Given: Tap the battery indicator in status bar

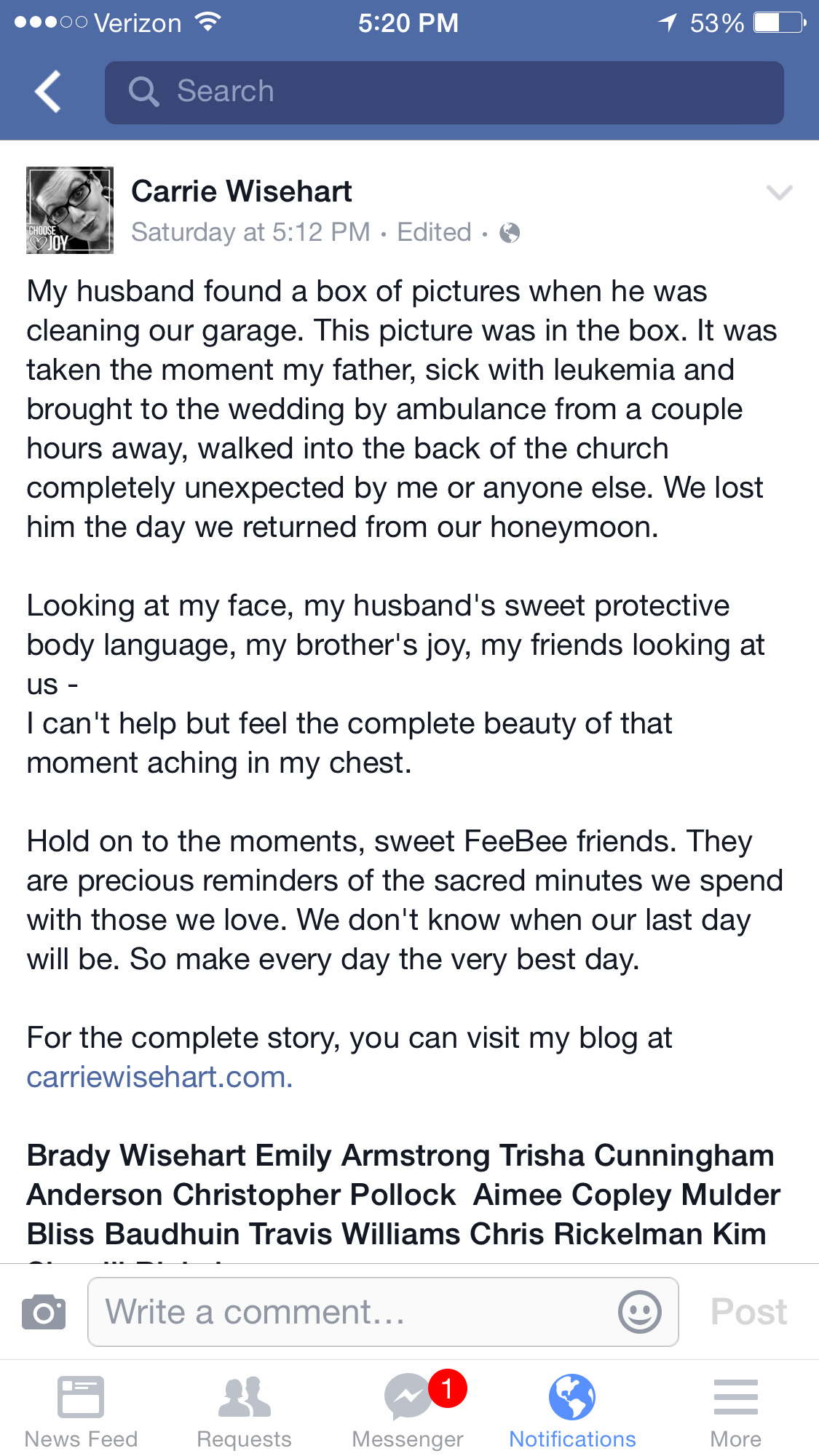Looking at the screenshot, I should pyautogui.click(x=779, y=23).
